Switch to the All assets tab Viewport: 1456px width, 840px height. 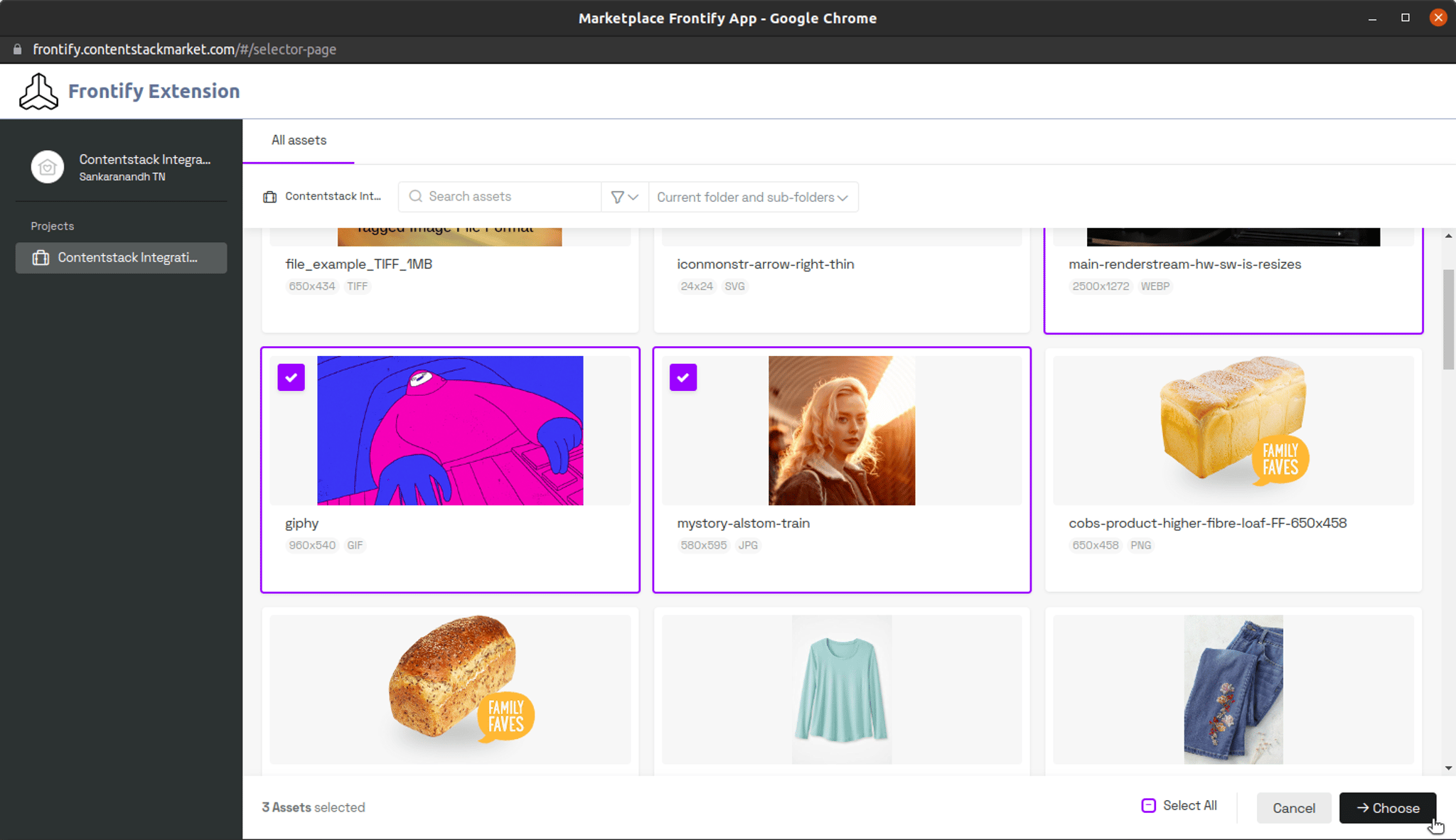[x=299, y=141]
